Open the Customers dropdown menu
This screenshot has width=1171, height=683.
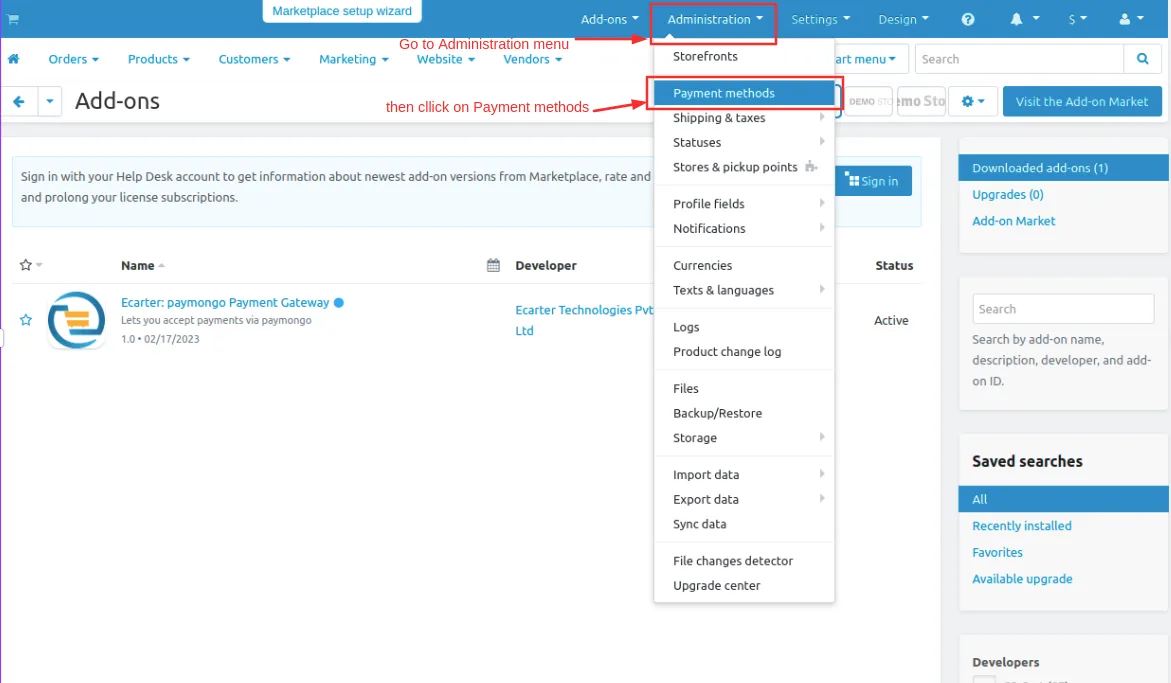(254, 59)
